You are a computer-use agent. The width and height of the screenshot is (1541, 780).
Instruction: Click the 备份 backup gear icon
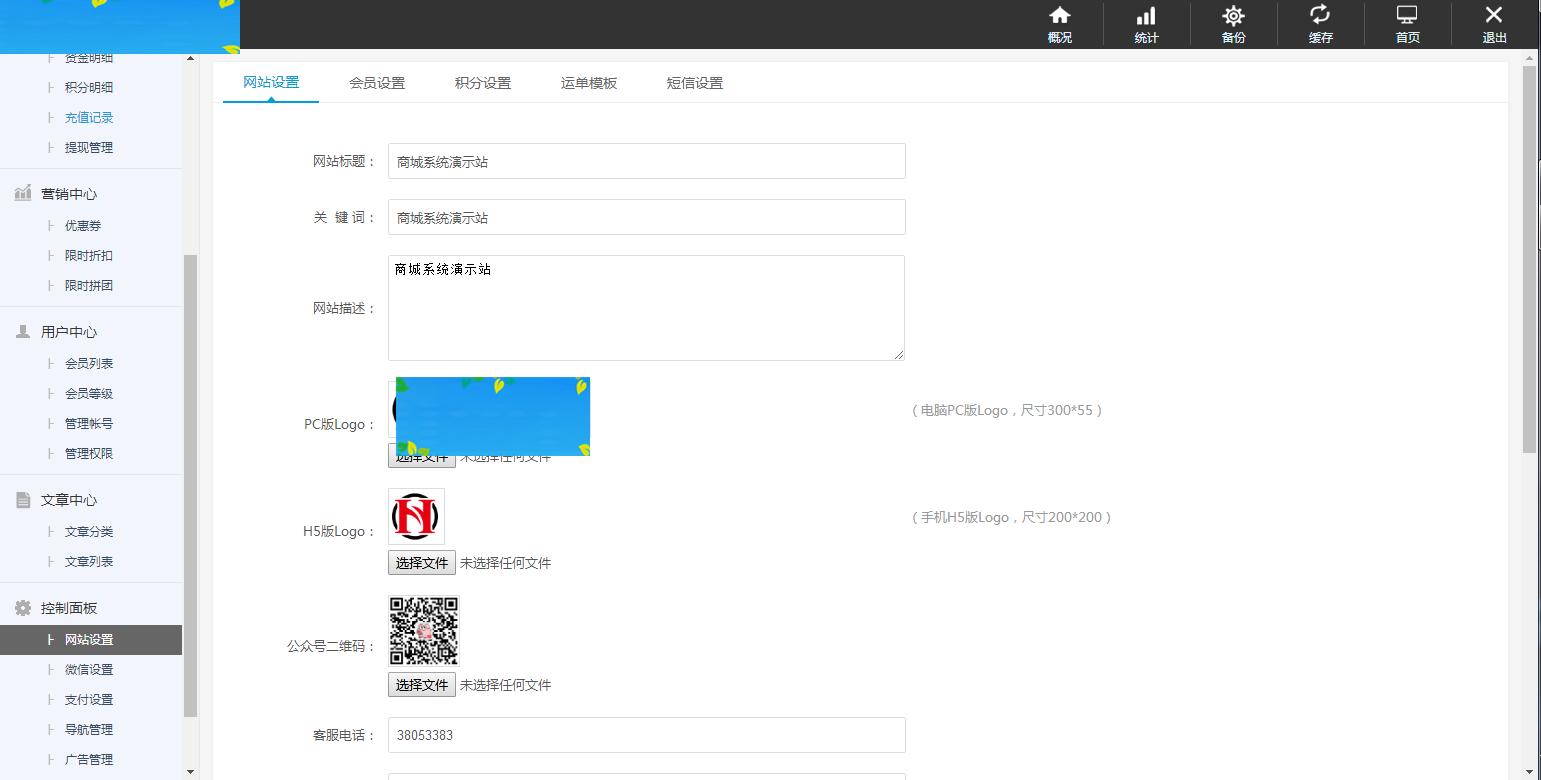click(1233, 24)
